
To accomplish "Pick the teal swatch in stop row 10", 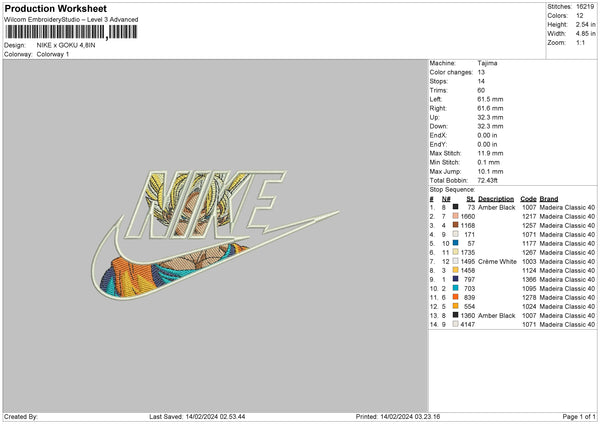I will click(455, 288).
